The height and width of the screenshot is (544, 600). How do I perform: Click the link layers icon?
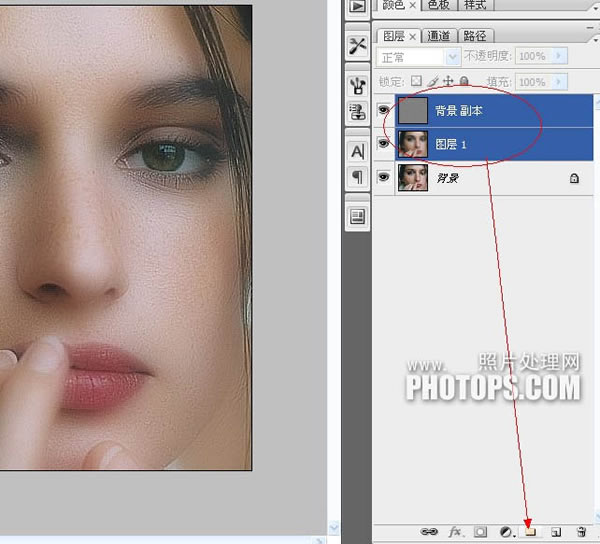(x=429, y=531)
